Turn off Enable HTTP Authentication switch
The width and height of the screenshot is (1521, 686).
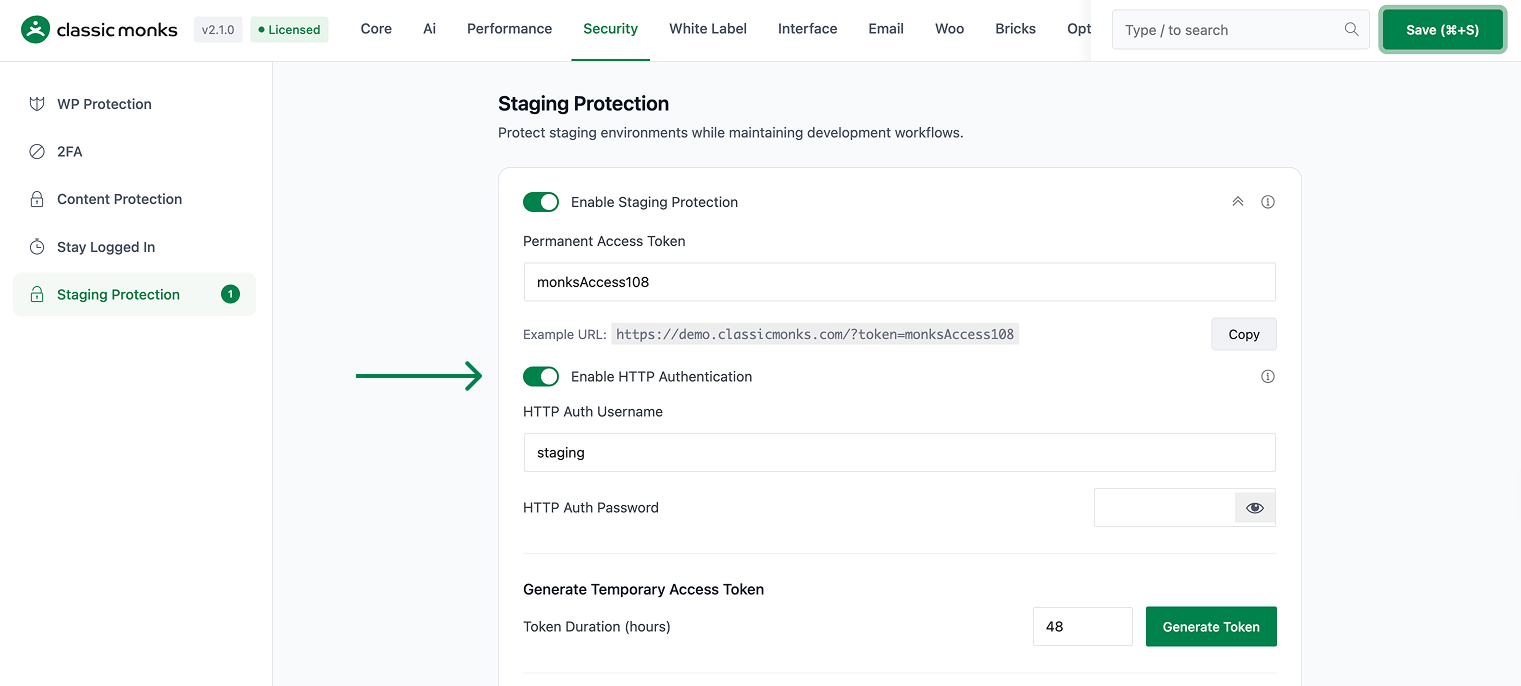pos(541,377)
